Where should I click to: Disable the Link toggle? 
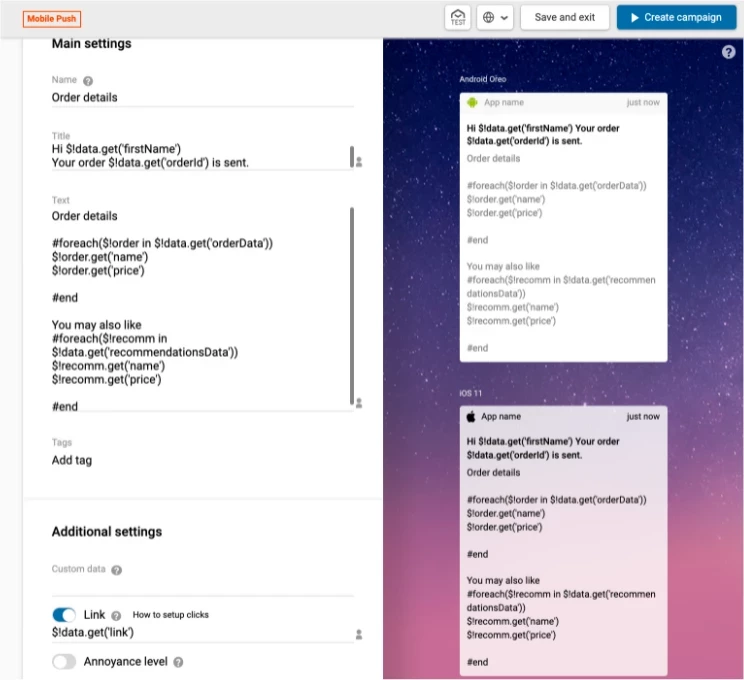click(64, 615)
